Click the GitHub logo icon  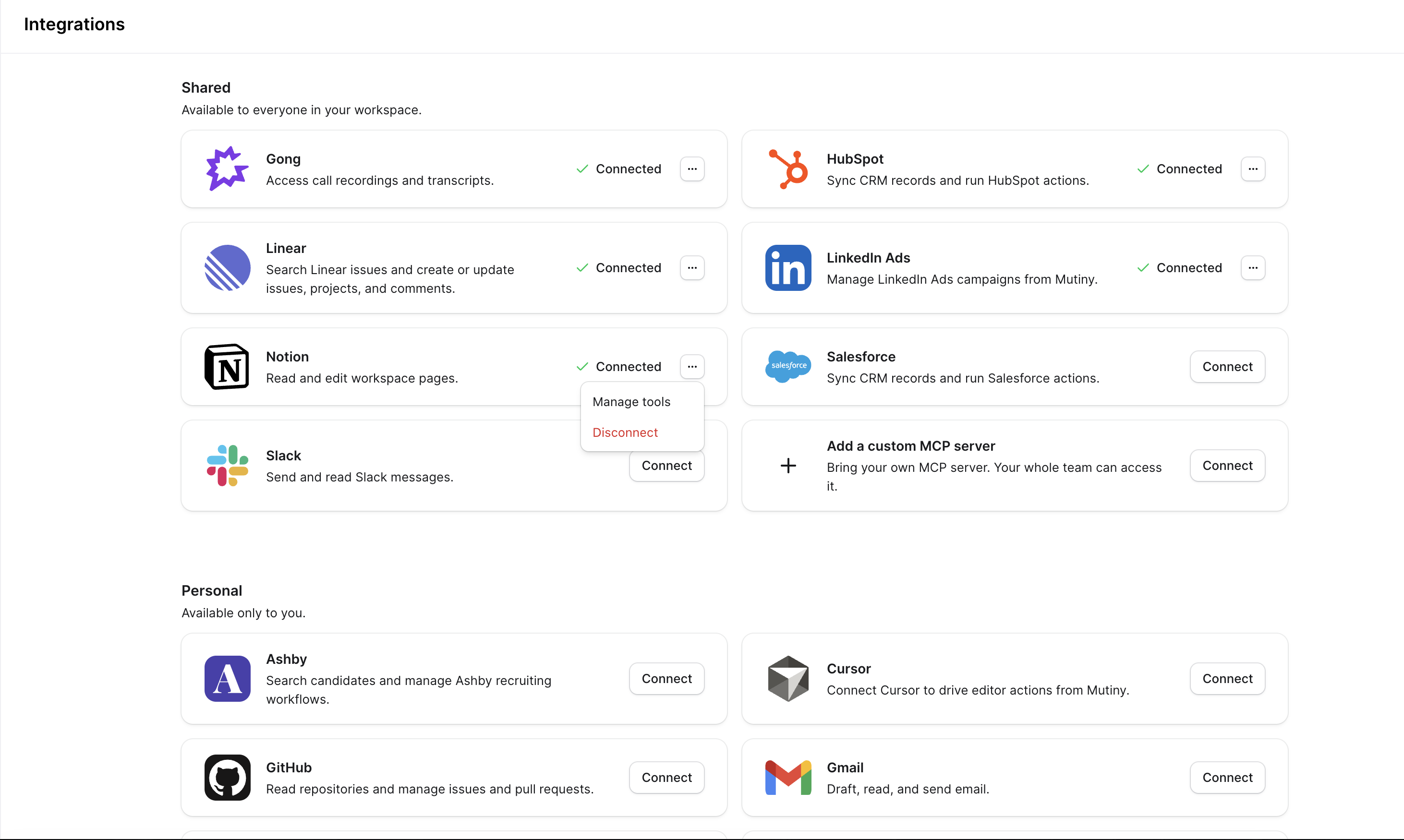(x=227, y=777)
